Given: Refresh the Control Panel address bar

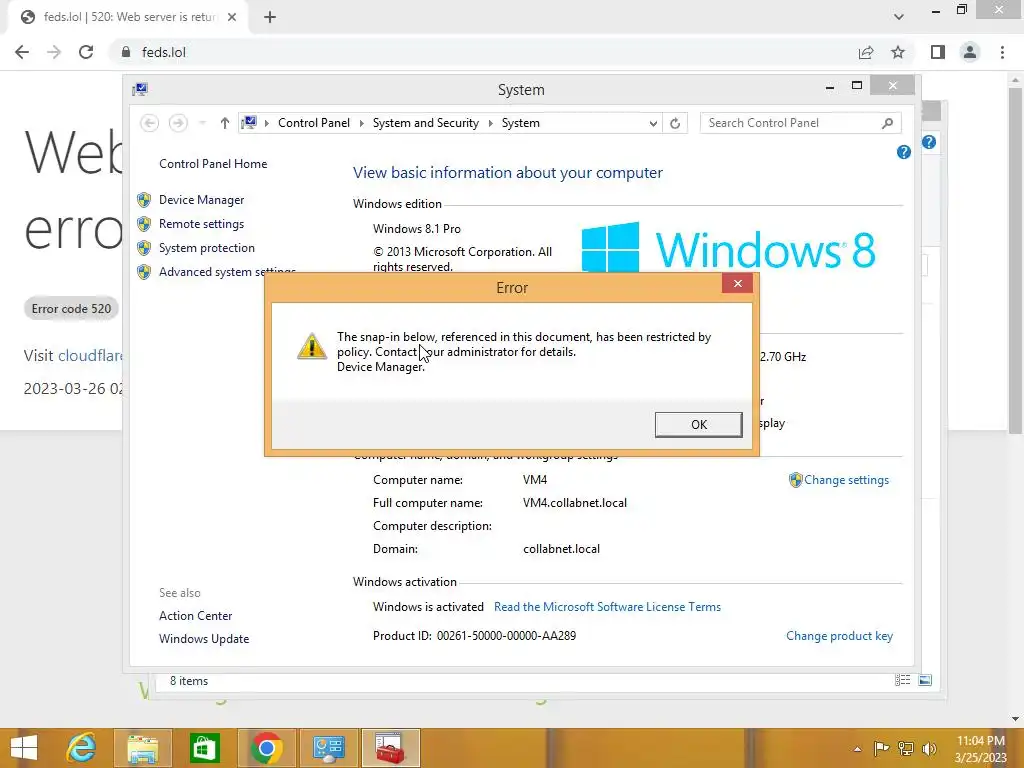Looking at the screenshot, I should pyautogui.click(x=675, y=123).
